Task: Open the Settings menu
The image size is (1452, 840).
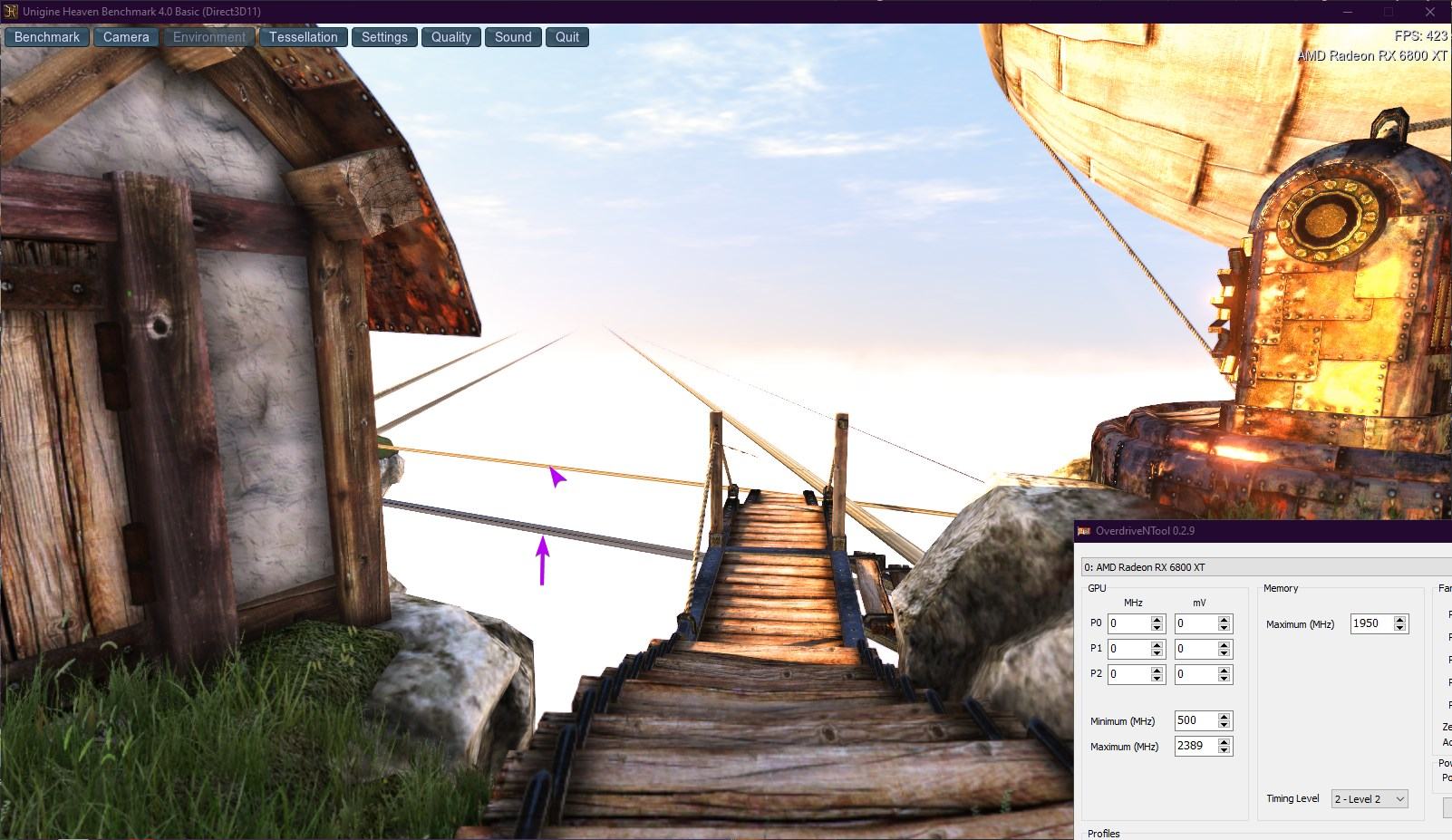Action: (384, 37)
